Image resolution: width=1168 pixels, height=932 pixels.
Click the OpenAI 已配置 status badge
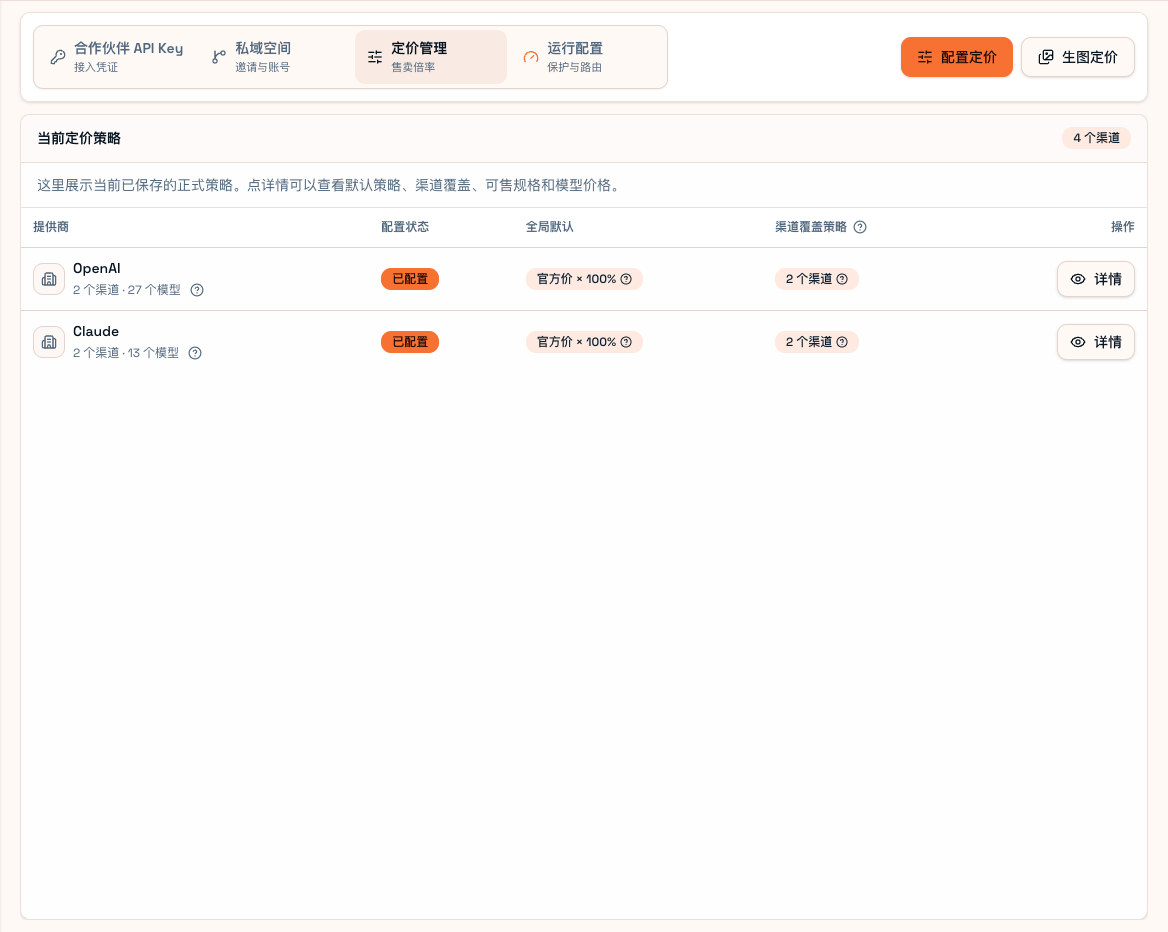tap(410, 279)
